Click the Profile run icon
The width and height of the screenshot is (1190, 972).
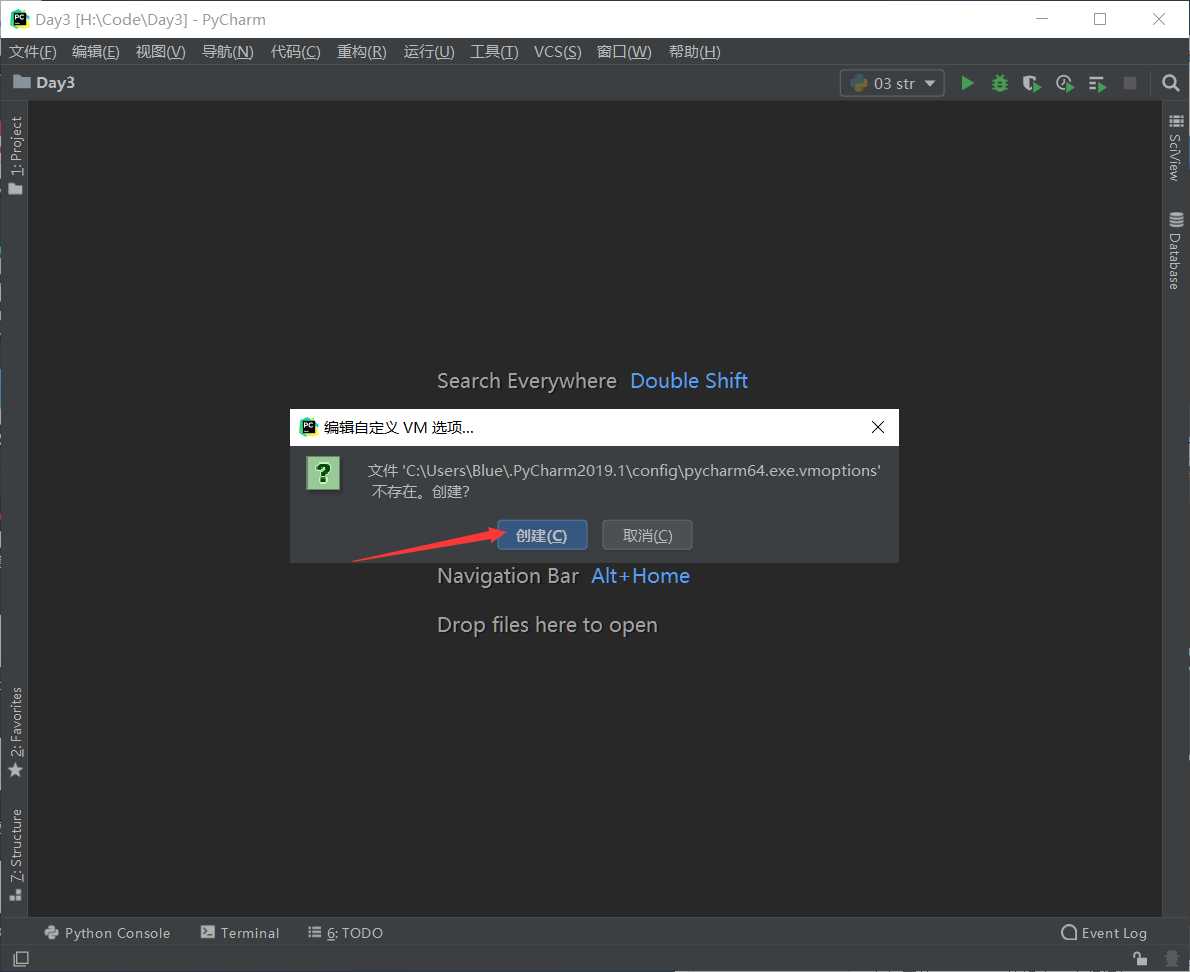(1065, 83)
